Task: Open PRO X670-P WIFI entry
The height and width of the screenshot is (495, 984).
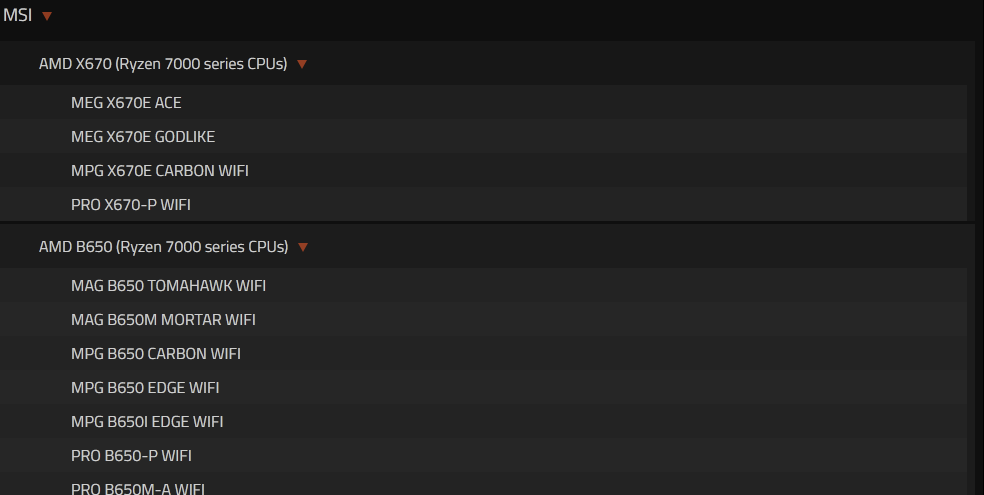Action: coord(131,205)
